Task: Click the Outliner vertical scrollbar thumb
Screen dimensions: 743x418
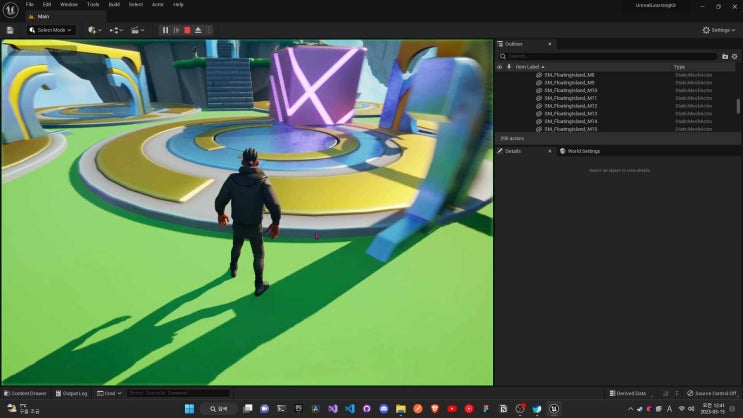Action: [x=738, y=106]
